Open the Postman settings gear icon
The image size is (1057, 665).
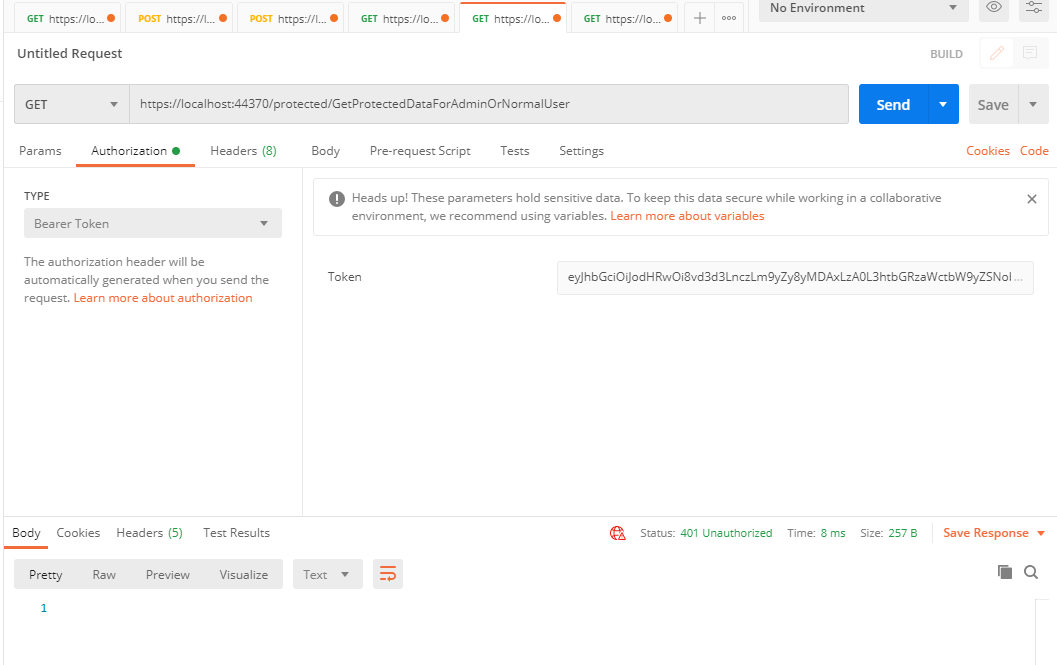point(1035,8)
